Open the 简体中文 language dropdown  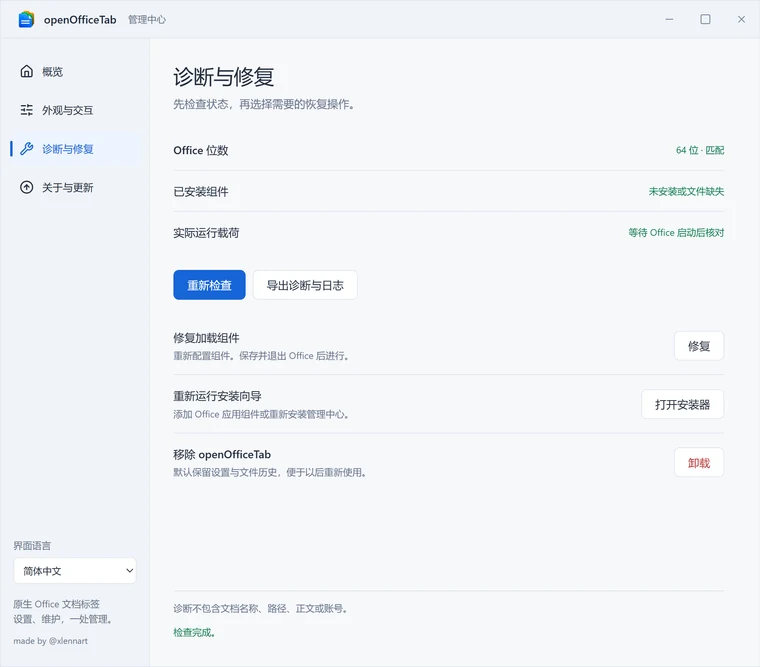75,571
